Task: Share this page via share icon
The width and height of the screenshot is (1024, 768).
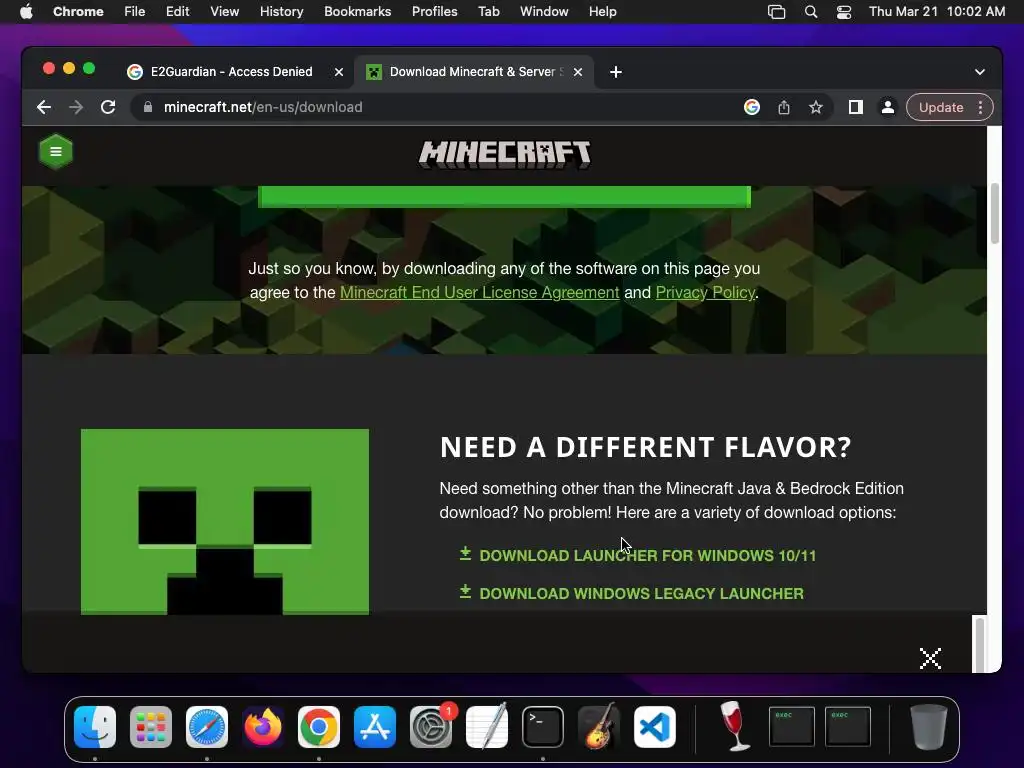Action: point(784,107)
